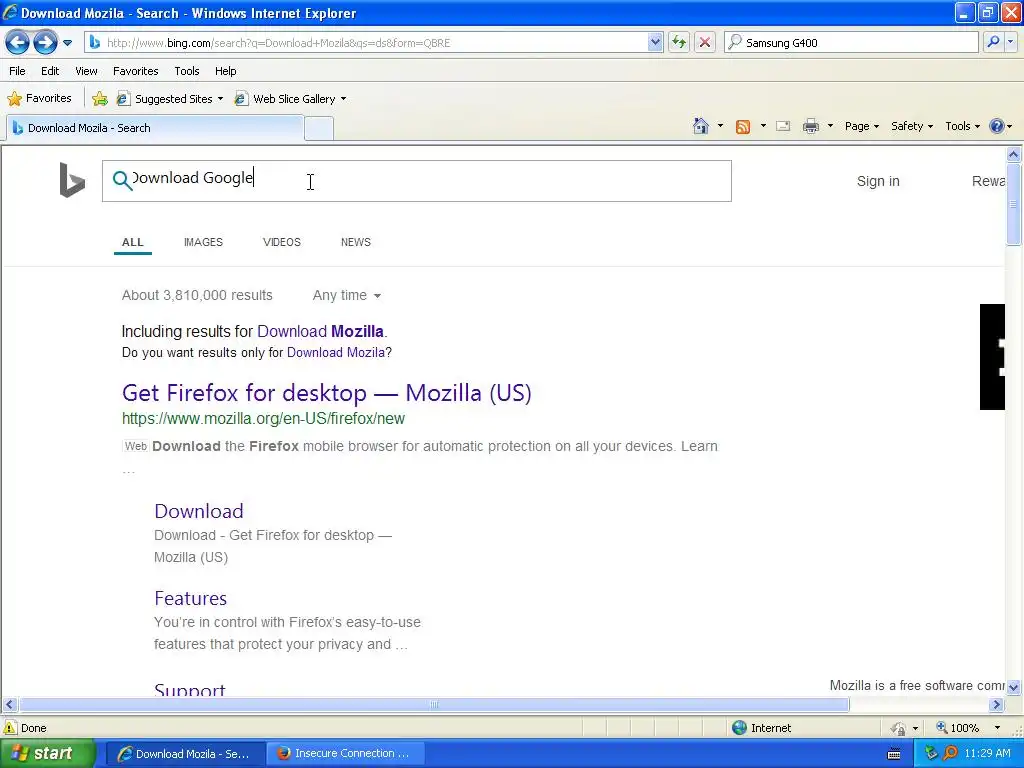
Task: Expand the Print options dropdown arrow
Action: point(830,126)
